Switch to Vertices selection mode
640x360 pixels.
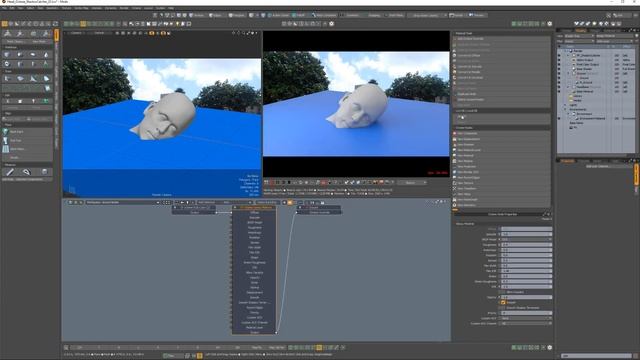click(x=198, y=15)
